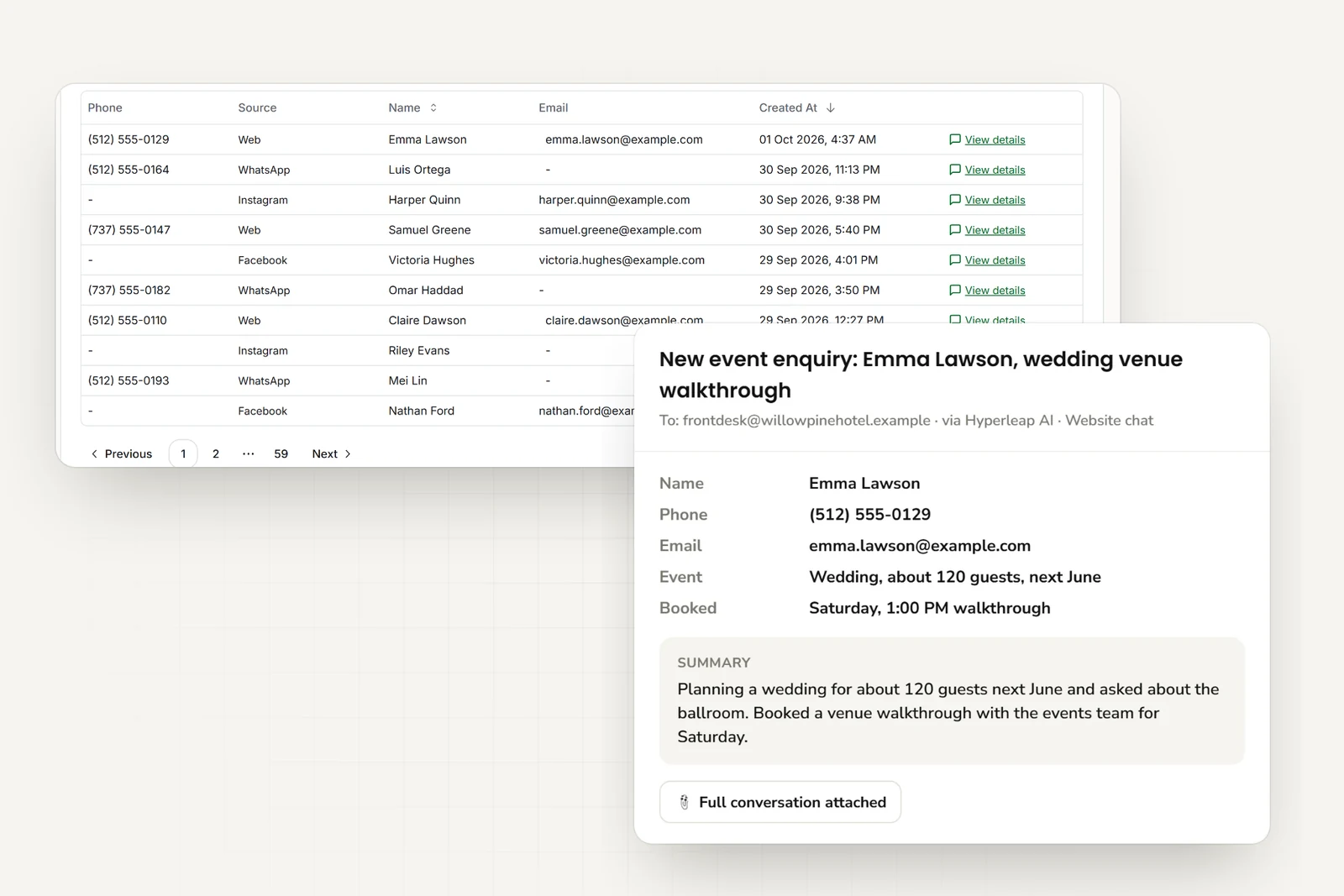Click the phone number in the enquiry card
This screenshot has height=896, width=1344.
[x=869, y=515]
